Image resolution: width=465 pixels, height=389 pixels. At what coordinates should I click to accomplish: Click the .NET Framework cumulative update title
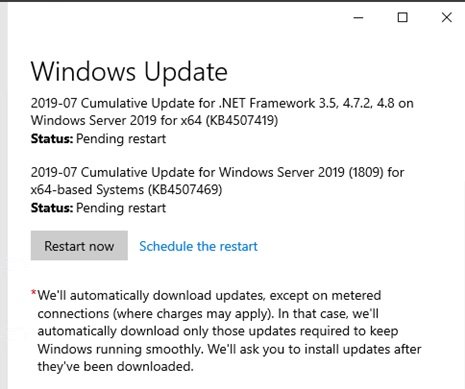(x=222, y=112)
